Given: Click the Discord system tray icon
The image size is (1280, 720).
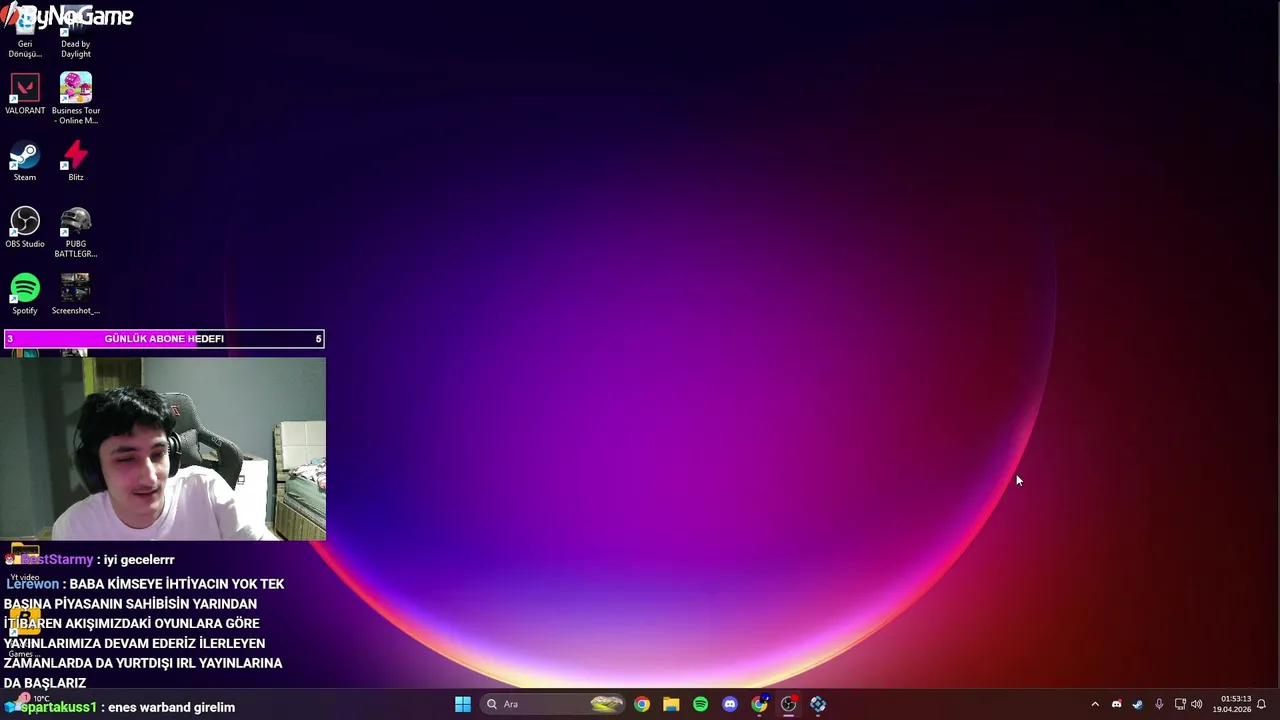Looking at the screenshot, I should click(1116, 704).
